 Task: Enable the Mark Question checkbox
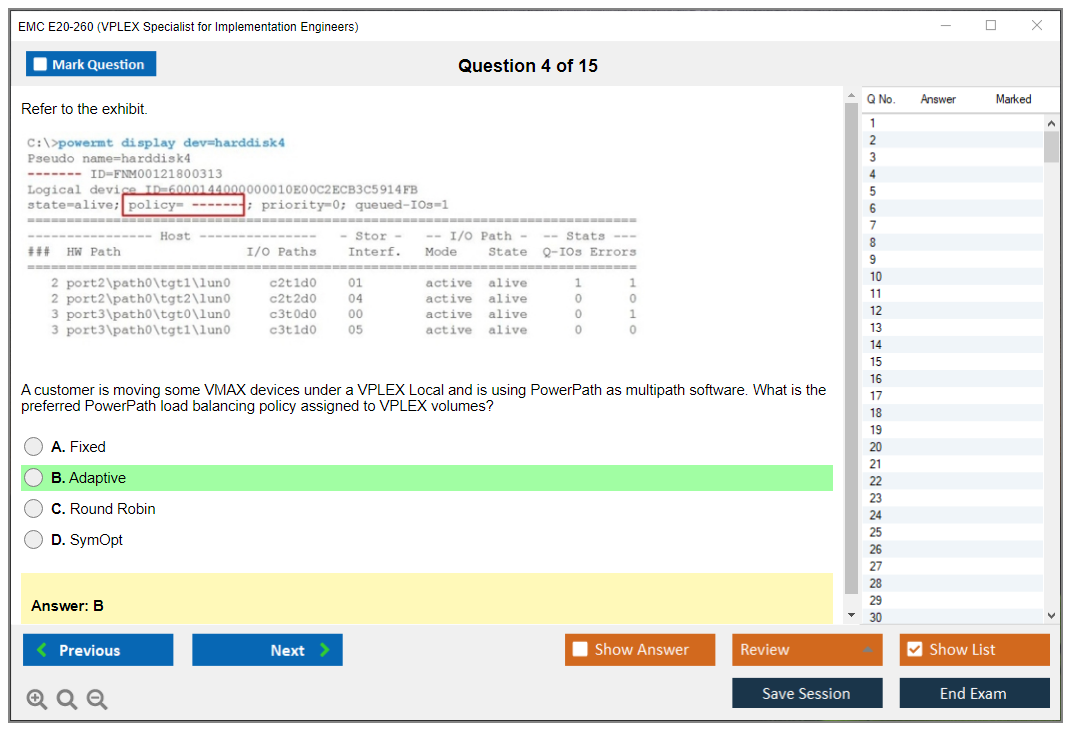click(x=40, y=65)
